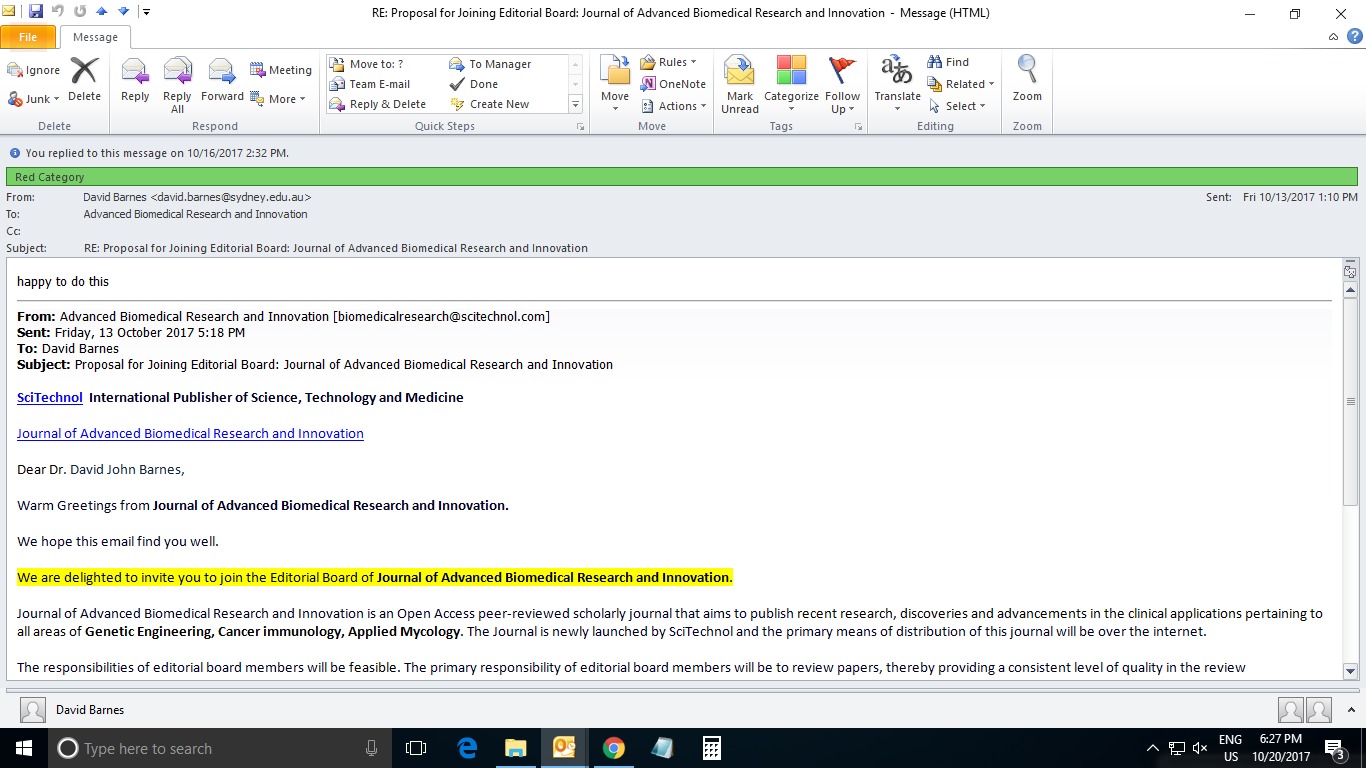Open Task View from the taskbar
This screenshot has width=1366, height=768.
click(x=416, y=748)
